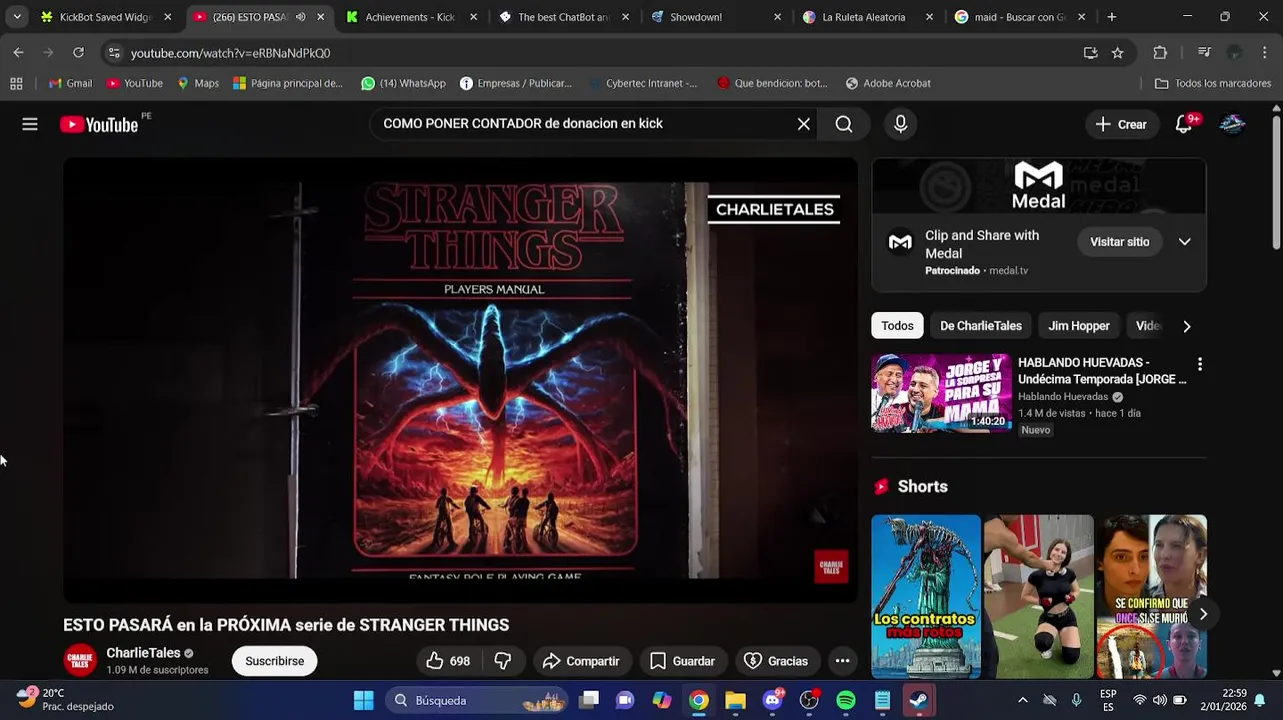The height and width of the screenshot is (720, 1283).
Task: Expand the Medal ad options chevron
Action: 1185,242
